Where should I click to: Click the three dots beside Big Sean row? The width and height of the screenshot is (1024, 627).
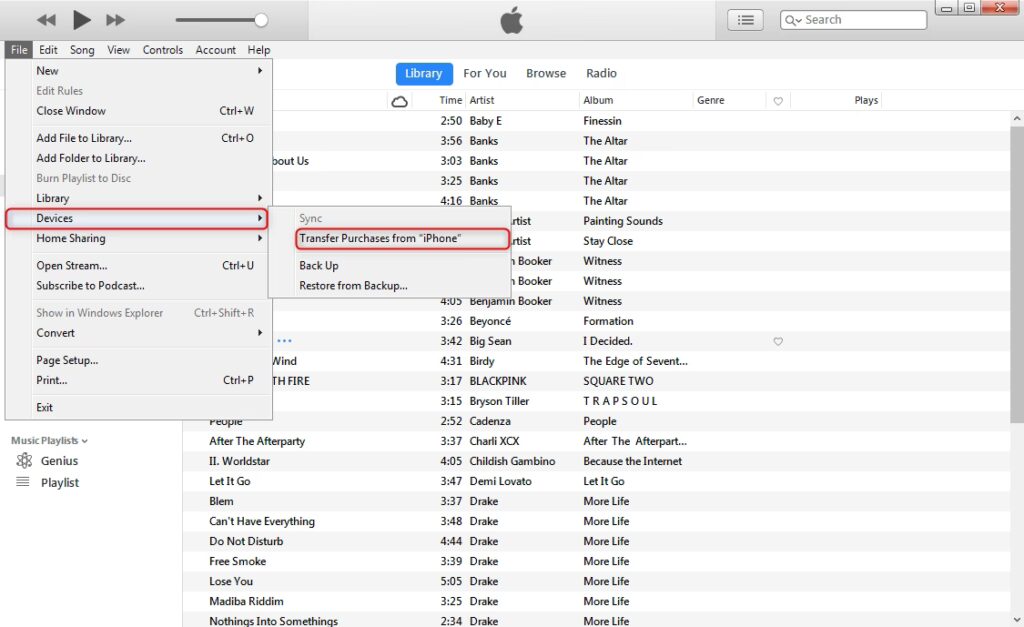click(284, 341)
